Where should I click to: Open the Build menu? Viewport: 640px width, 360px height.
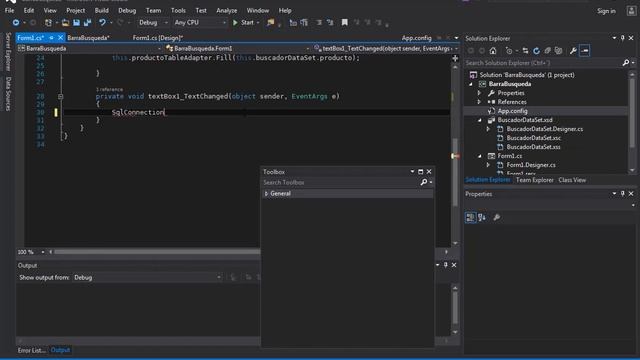pos(102,11)
